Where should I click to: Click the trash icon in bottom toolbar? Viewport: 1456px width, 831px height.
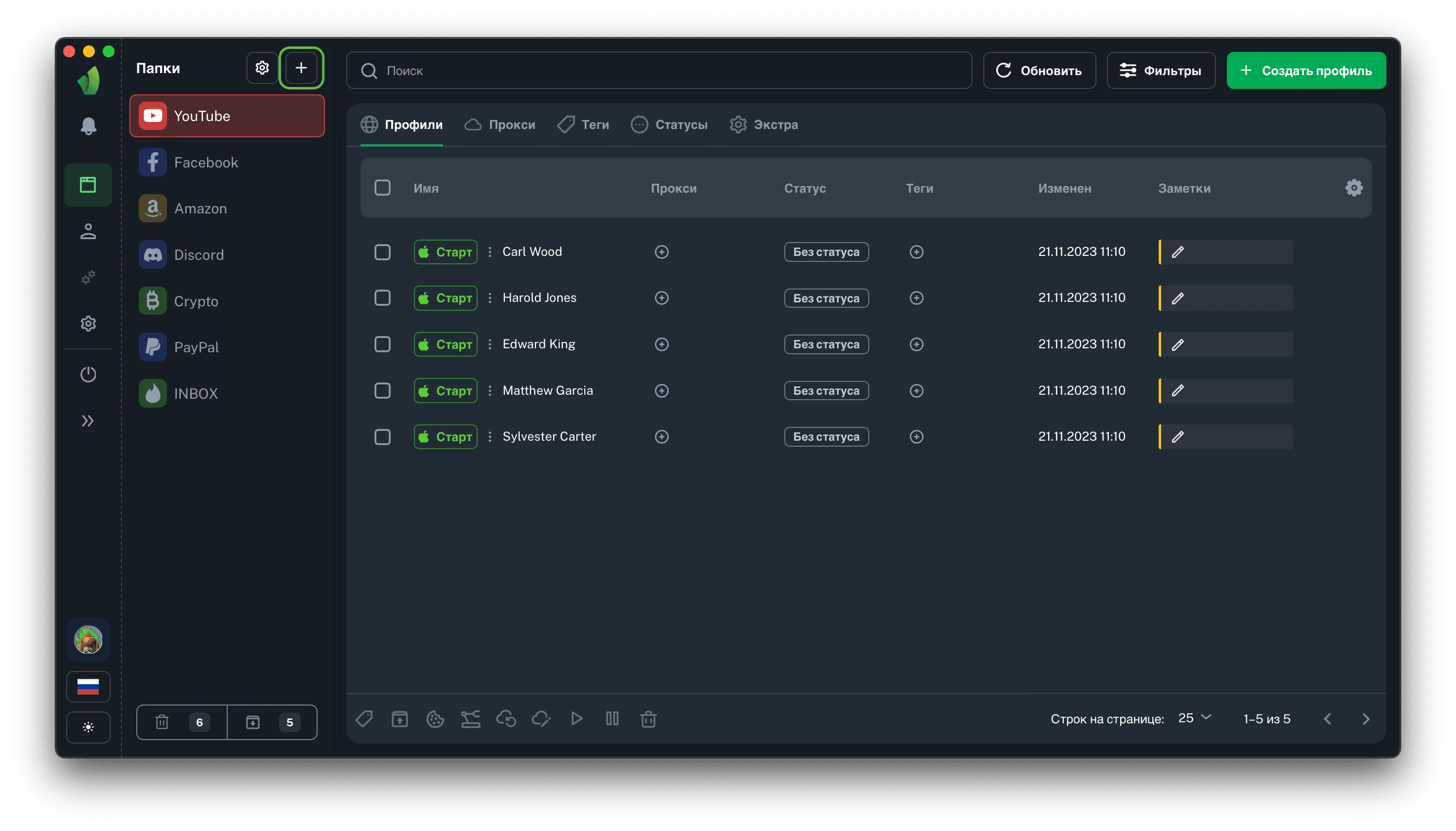(x=648, y=719)
